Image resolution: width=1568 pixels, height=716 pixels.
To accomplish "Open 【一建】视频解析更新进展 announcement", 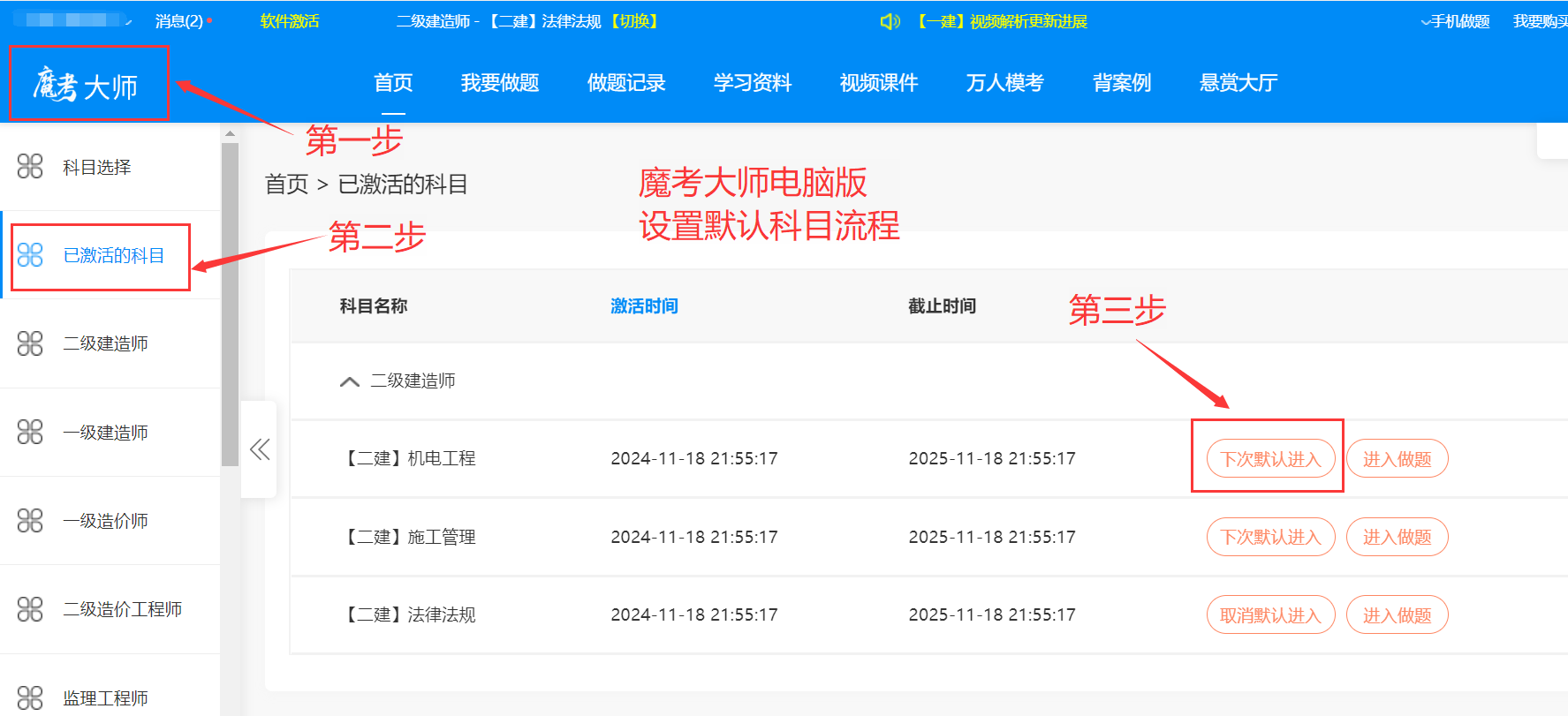I will point(1001,21).
